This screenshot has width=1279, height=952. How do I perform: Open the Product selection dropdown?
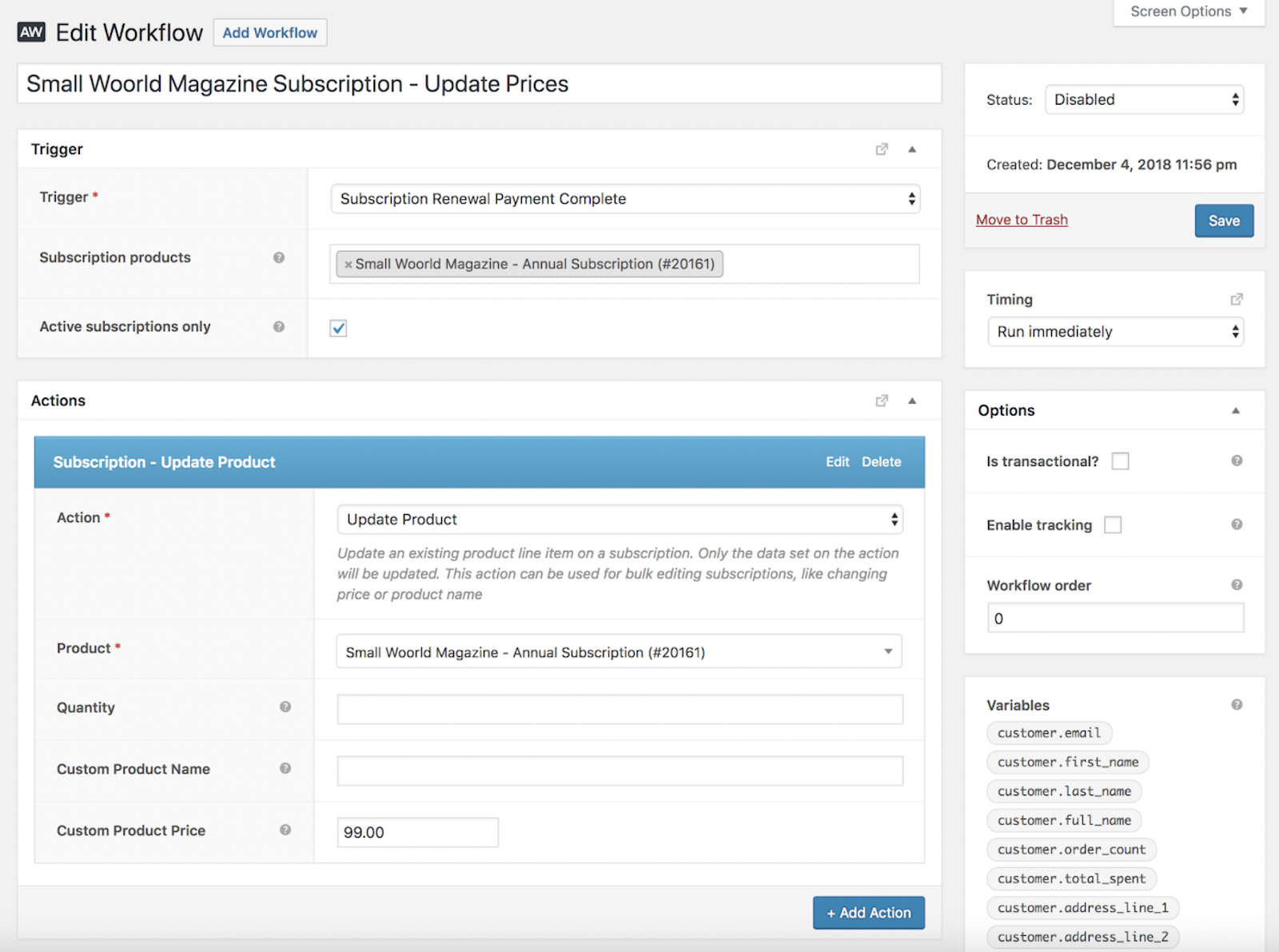(619, 651)
